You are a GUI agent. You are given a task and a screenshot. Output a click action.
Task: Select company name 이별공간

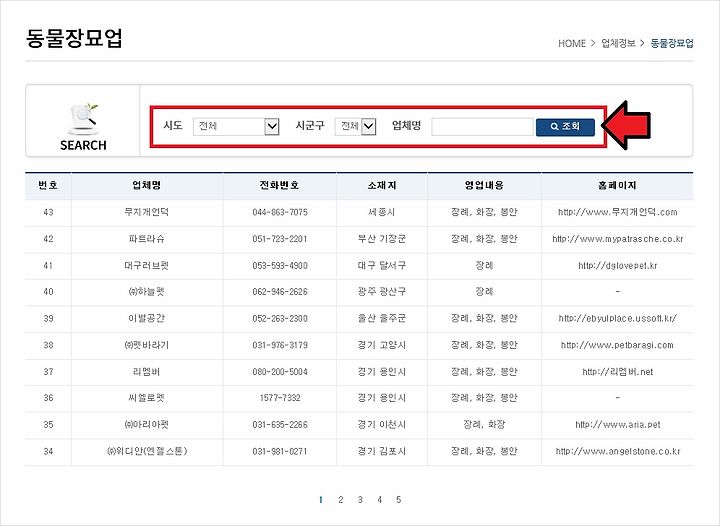[x=146, y=318]
